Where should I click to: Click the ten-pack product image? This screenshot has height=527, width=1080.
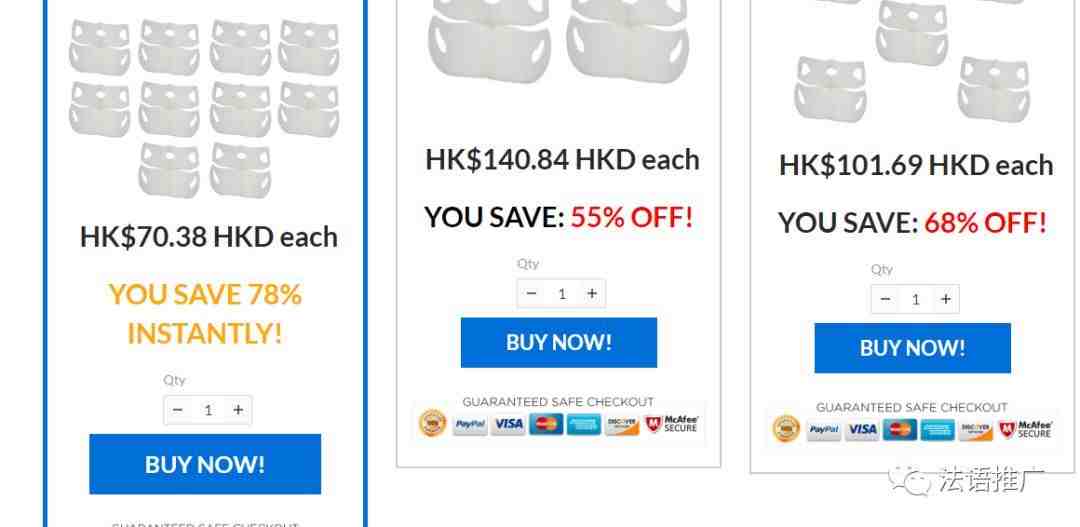click(205, 108)
